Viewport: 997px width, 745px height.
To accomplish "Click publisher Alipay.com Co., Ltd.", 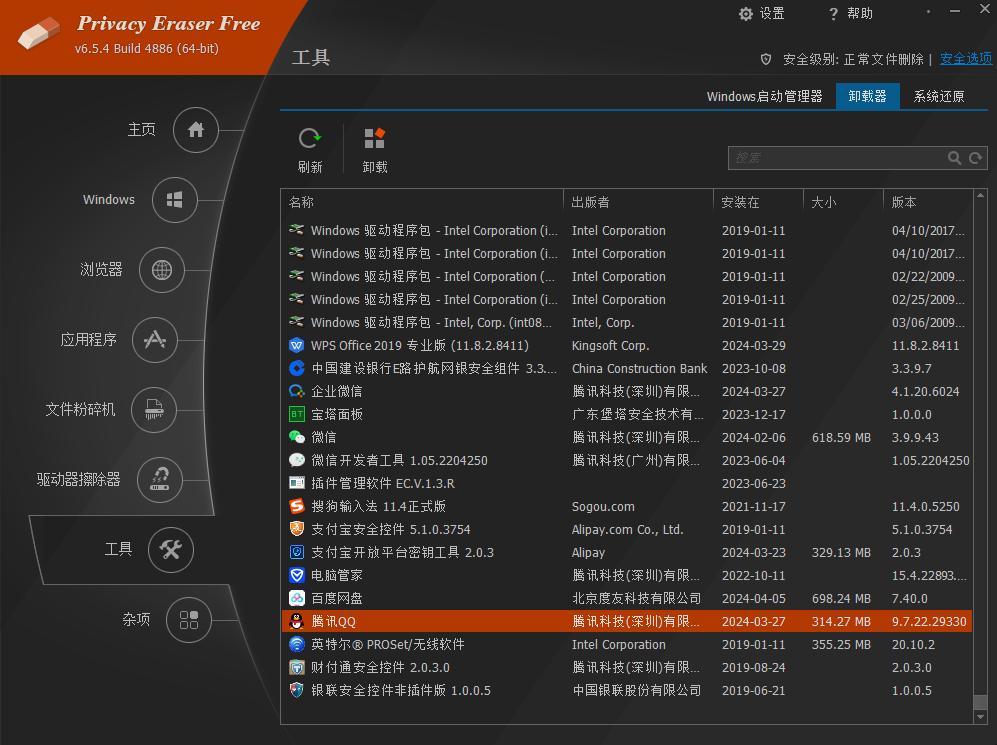I will coord(627,530).
